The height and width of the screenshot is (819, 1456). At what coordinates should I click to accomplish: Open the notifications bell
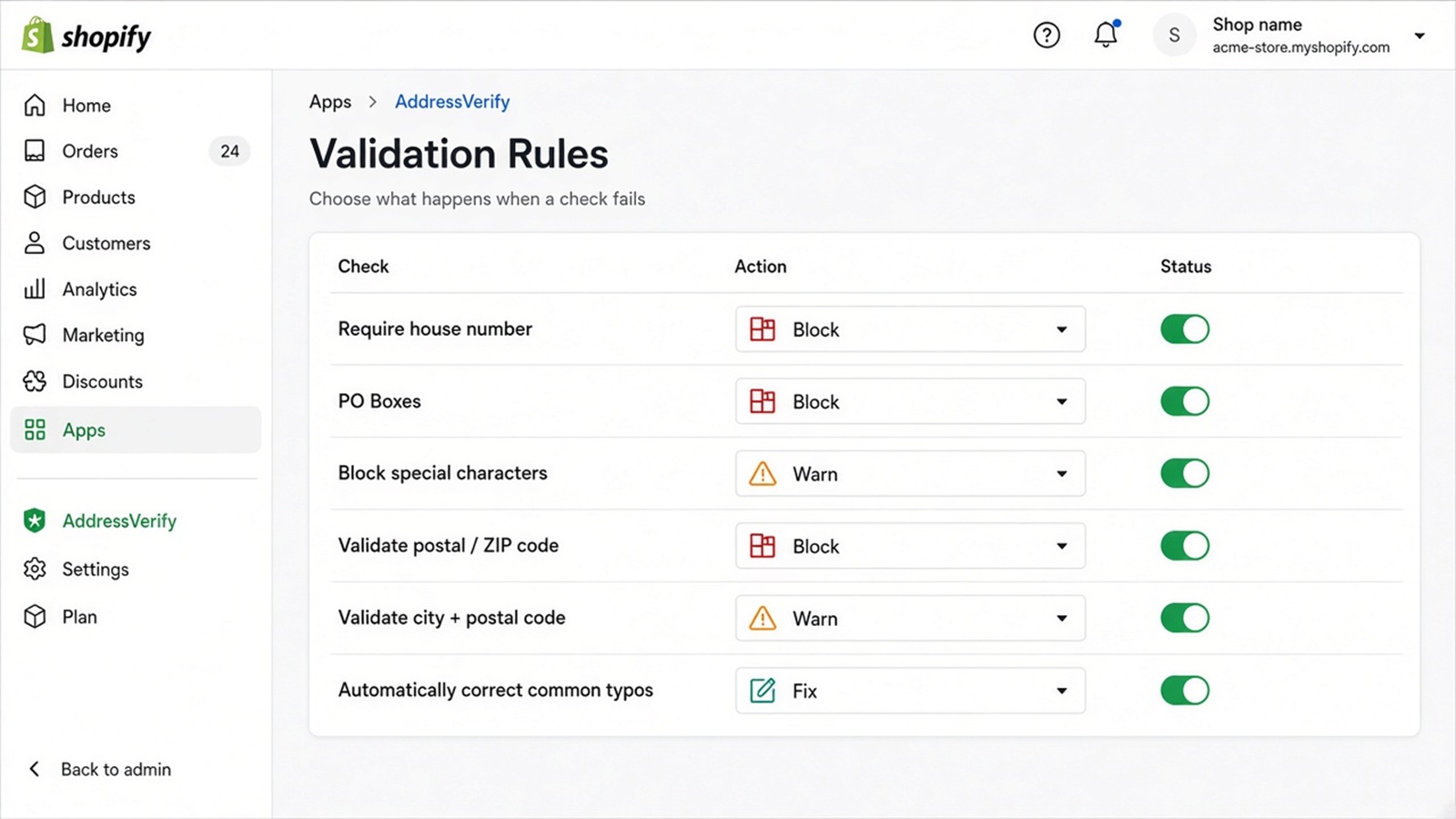(x=1106, y=35)
